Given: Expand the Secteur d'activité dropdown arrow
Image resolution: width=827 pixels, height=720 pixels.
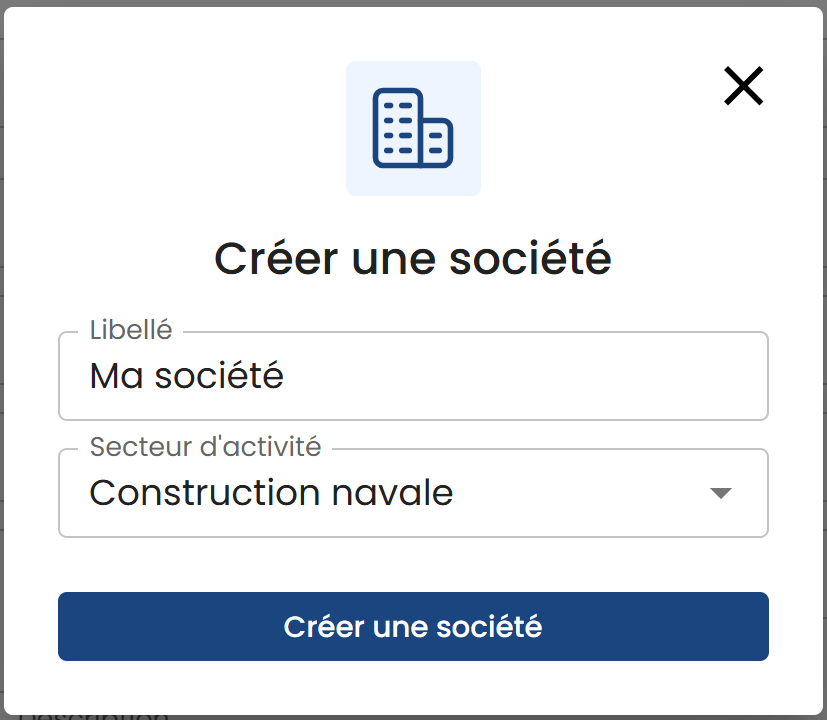Looking at the screenshot, I should pyautogui.click(x=720, y=493).
